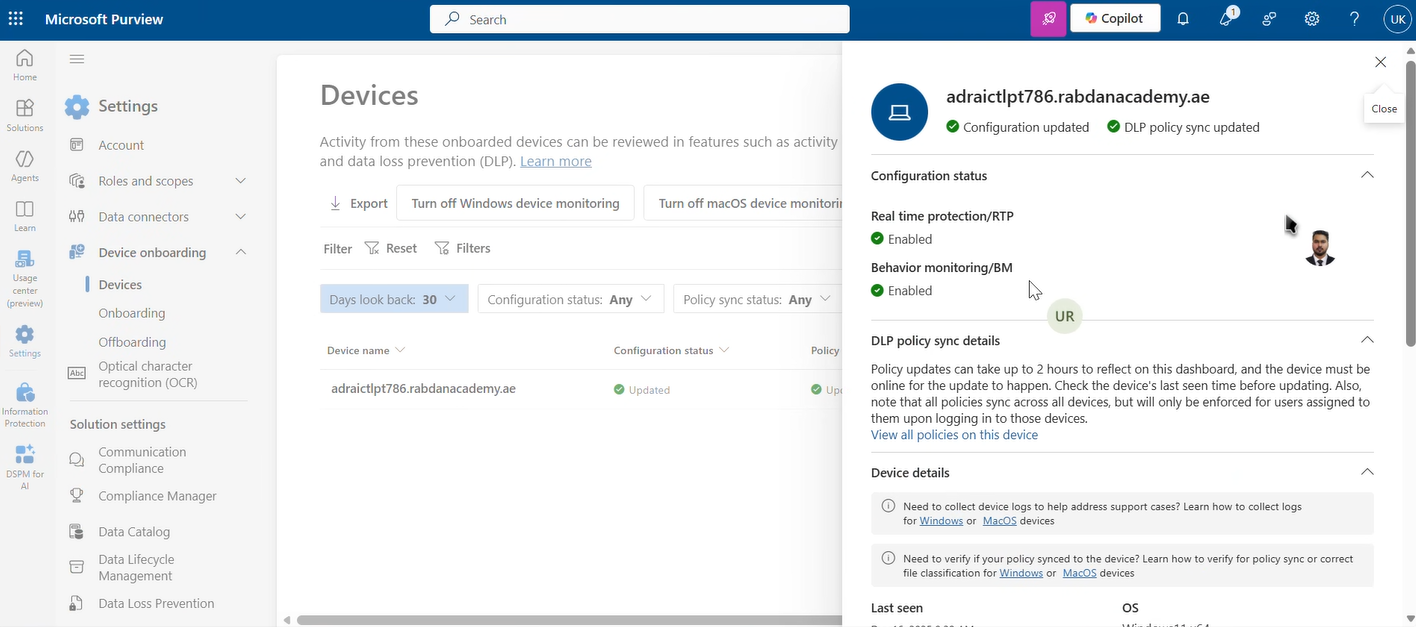Viewport: 1416px width, 627px height.
Task: Open Copilot from the top bar
Action: point(1114,18)
